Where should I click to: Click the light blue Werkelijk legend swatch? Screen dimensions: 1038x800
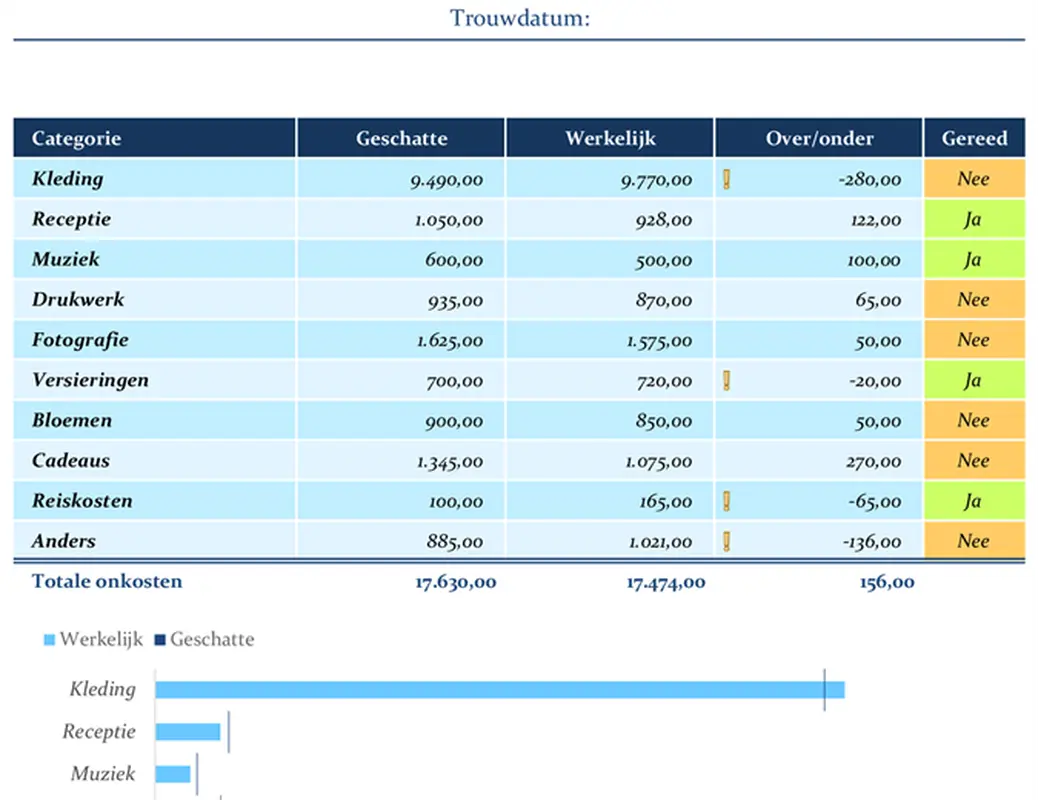(49, 640)
